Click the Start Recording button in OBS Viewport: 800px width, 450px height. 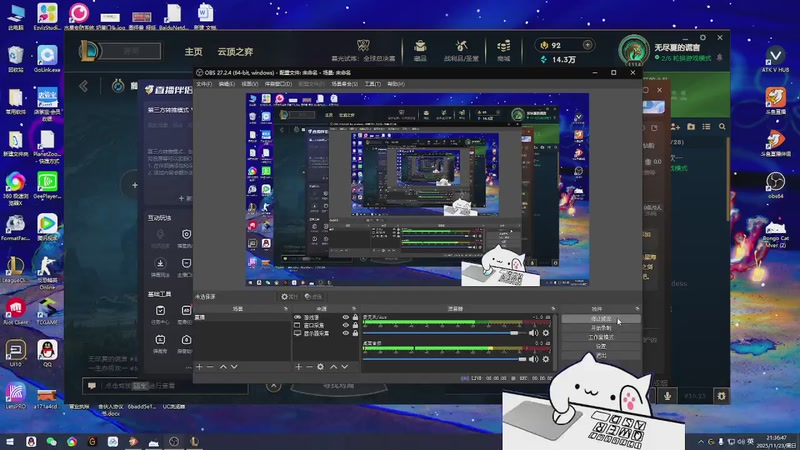tap(601, 328)
